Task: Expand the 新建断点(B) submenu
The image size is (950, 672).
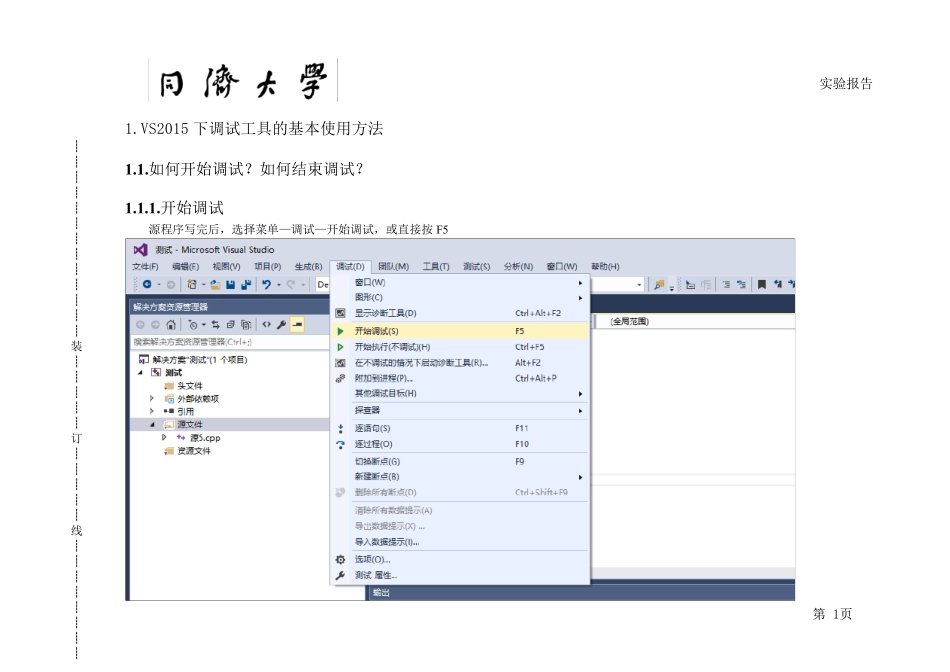Action: tap(460, 477)
